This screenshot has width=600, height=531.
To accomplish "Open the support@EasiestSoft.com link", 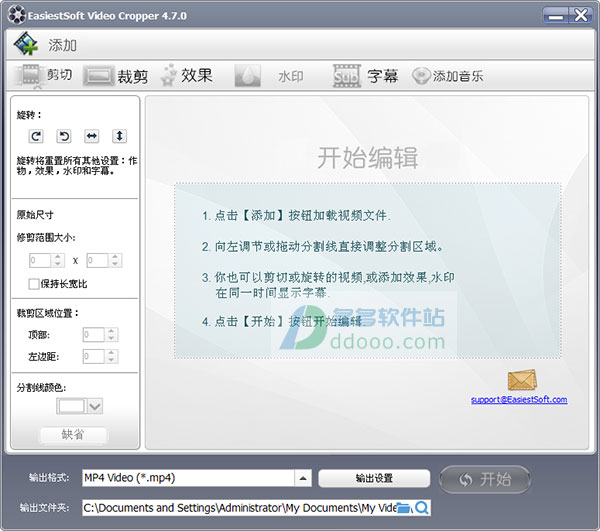I will 519,400.
